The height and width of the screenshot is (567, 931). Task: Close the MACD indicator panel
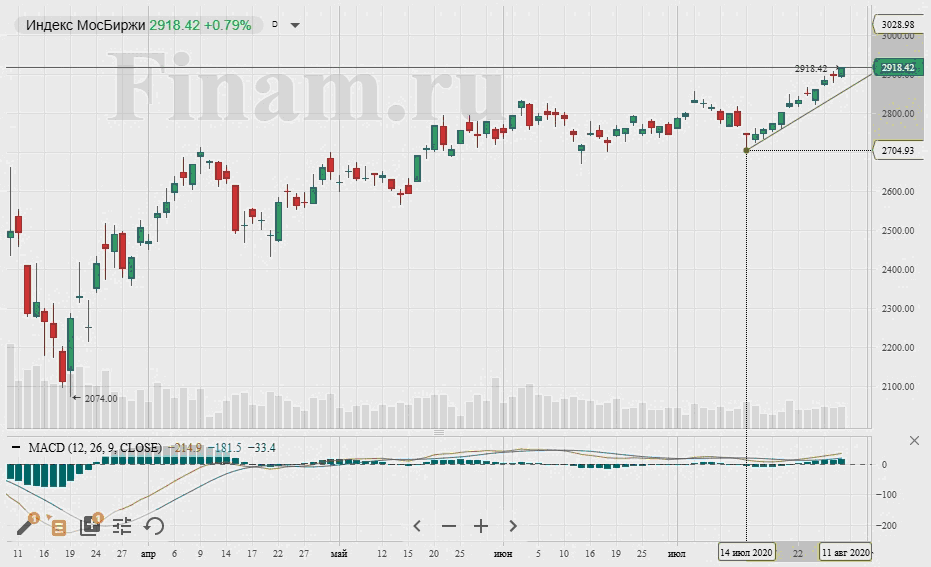(914, 441)
